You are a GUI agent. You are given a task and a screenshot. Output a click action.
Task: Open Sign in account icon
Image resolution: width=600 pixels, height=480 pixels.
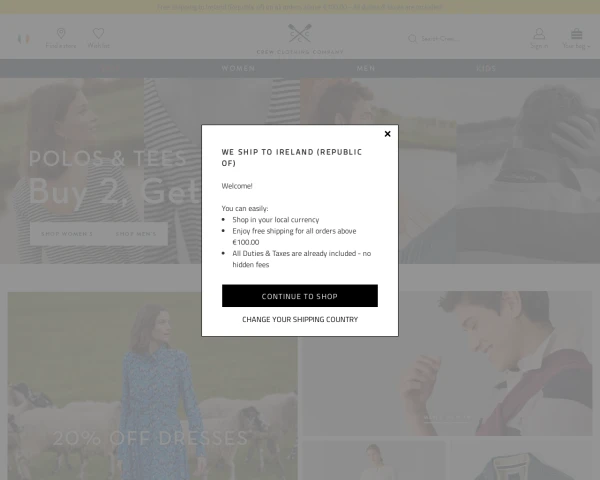(539, 34)
